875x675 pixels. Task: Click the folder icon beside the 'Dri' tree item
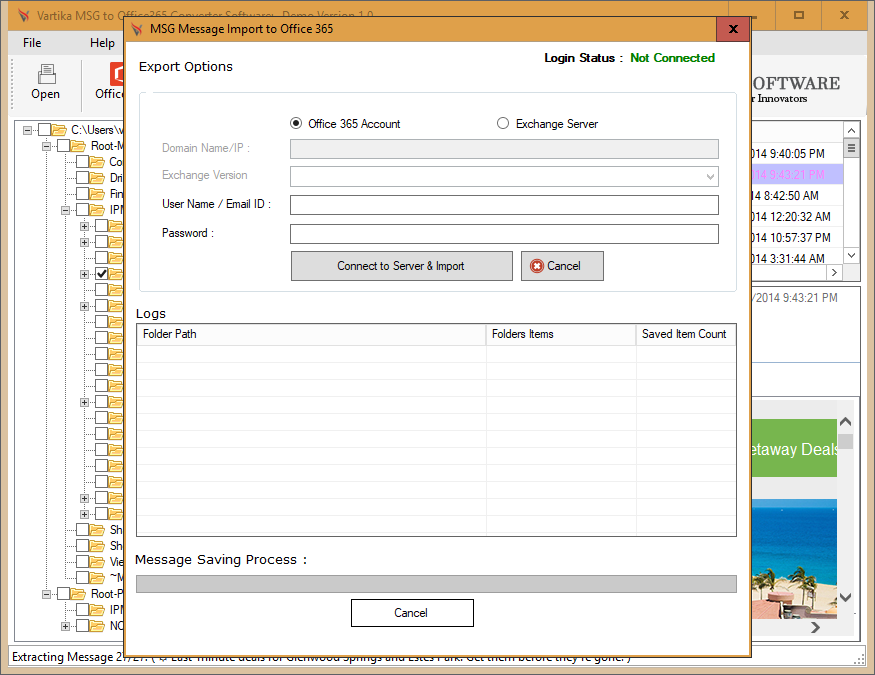click(x=97, y=178)
